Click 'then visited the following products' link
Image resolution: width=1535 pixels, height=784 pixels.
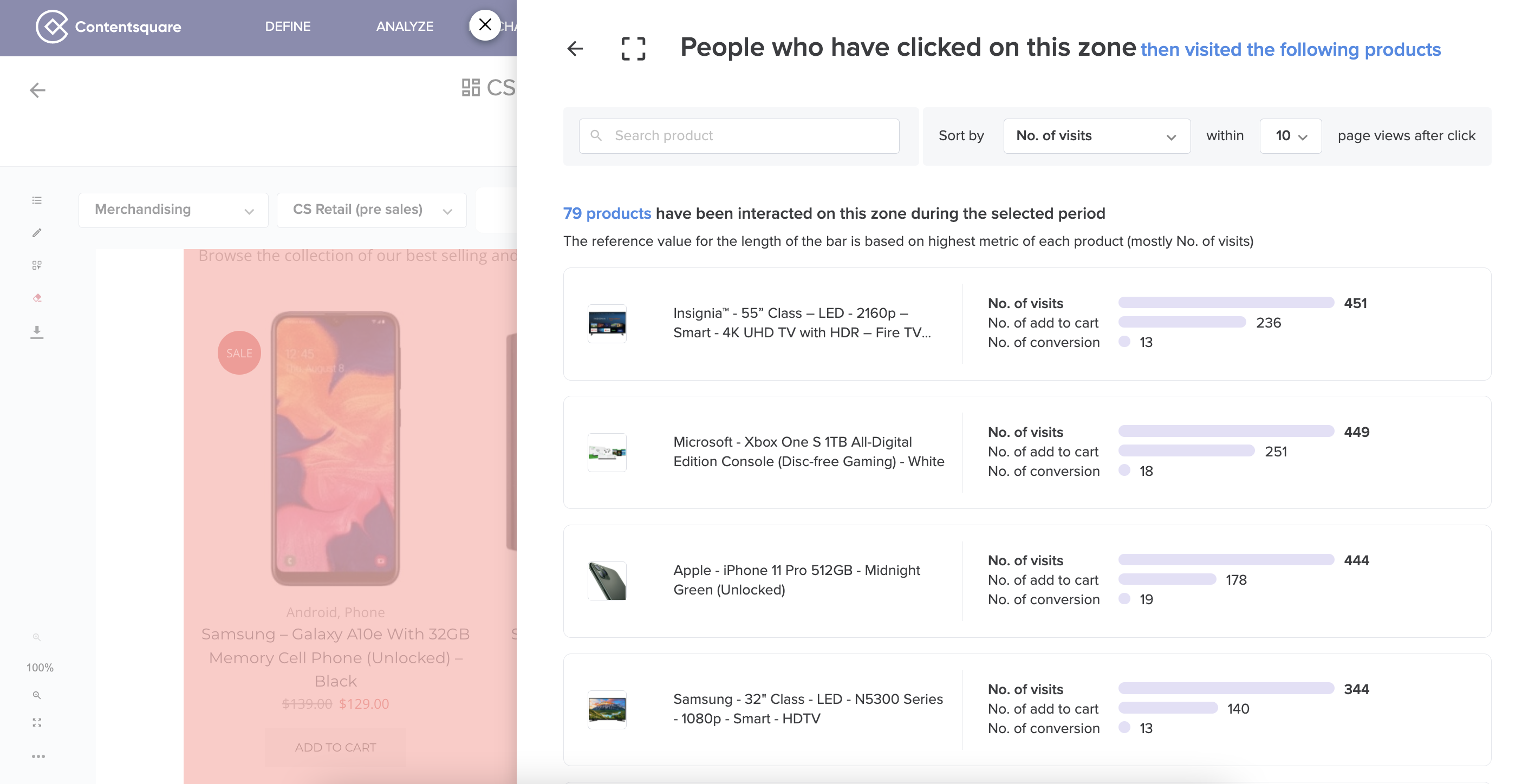click(x=1290, y=49)
